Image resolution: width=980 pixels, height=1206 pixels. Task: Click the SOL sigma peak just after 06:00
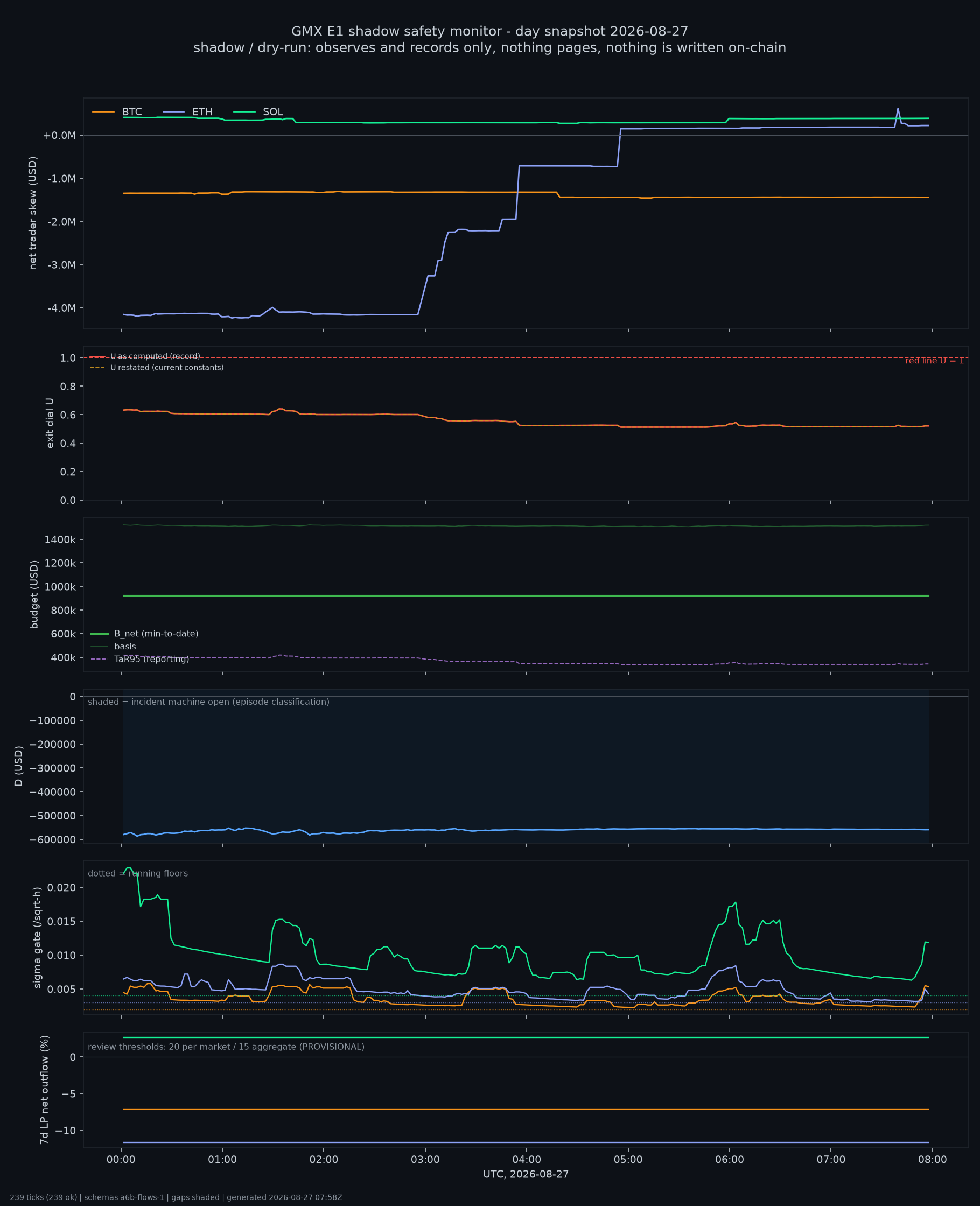tap(735, 902)
